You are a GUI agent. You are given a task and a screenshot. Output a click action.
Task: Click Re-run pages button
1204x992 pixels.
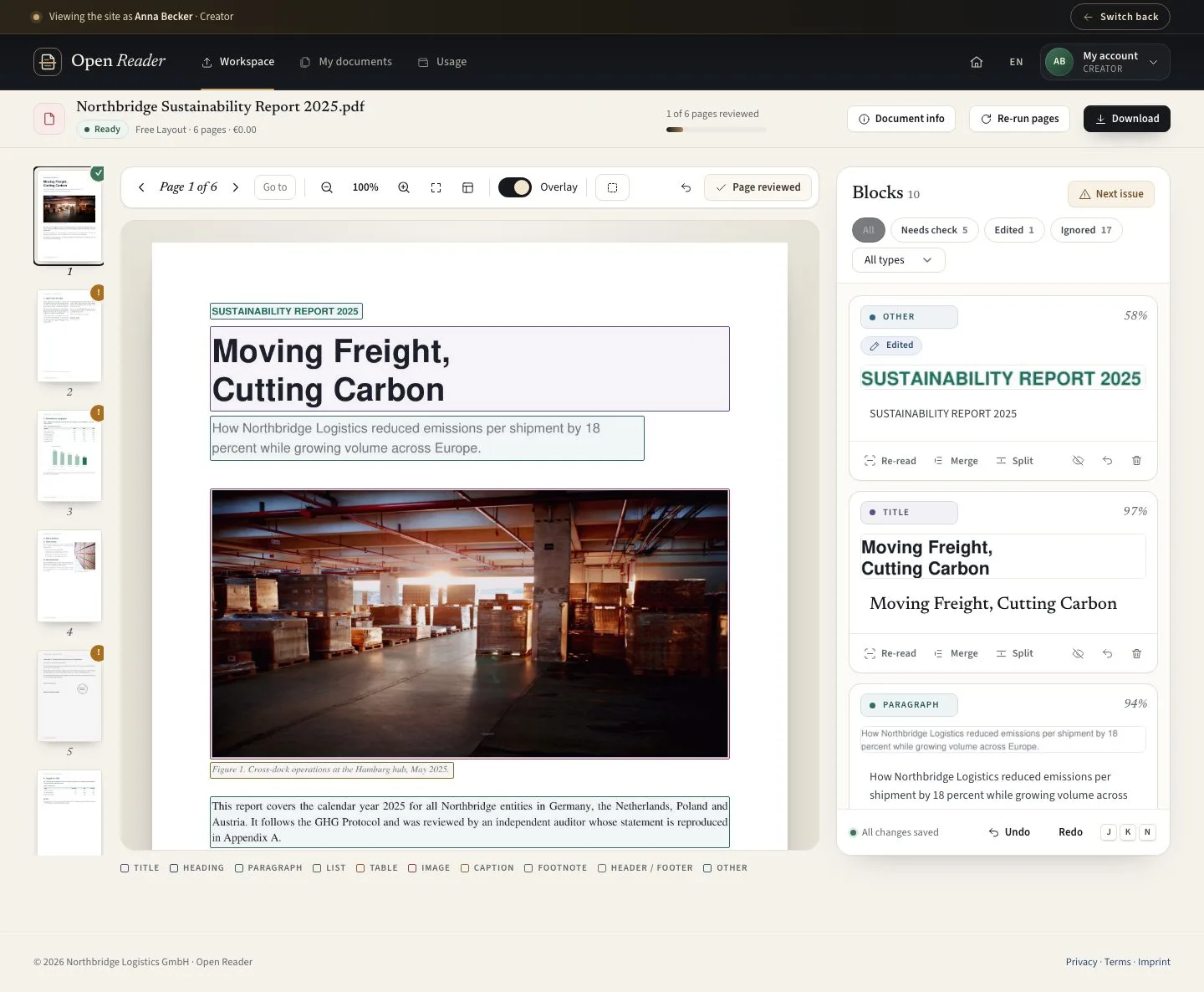tap(1020, 119)
